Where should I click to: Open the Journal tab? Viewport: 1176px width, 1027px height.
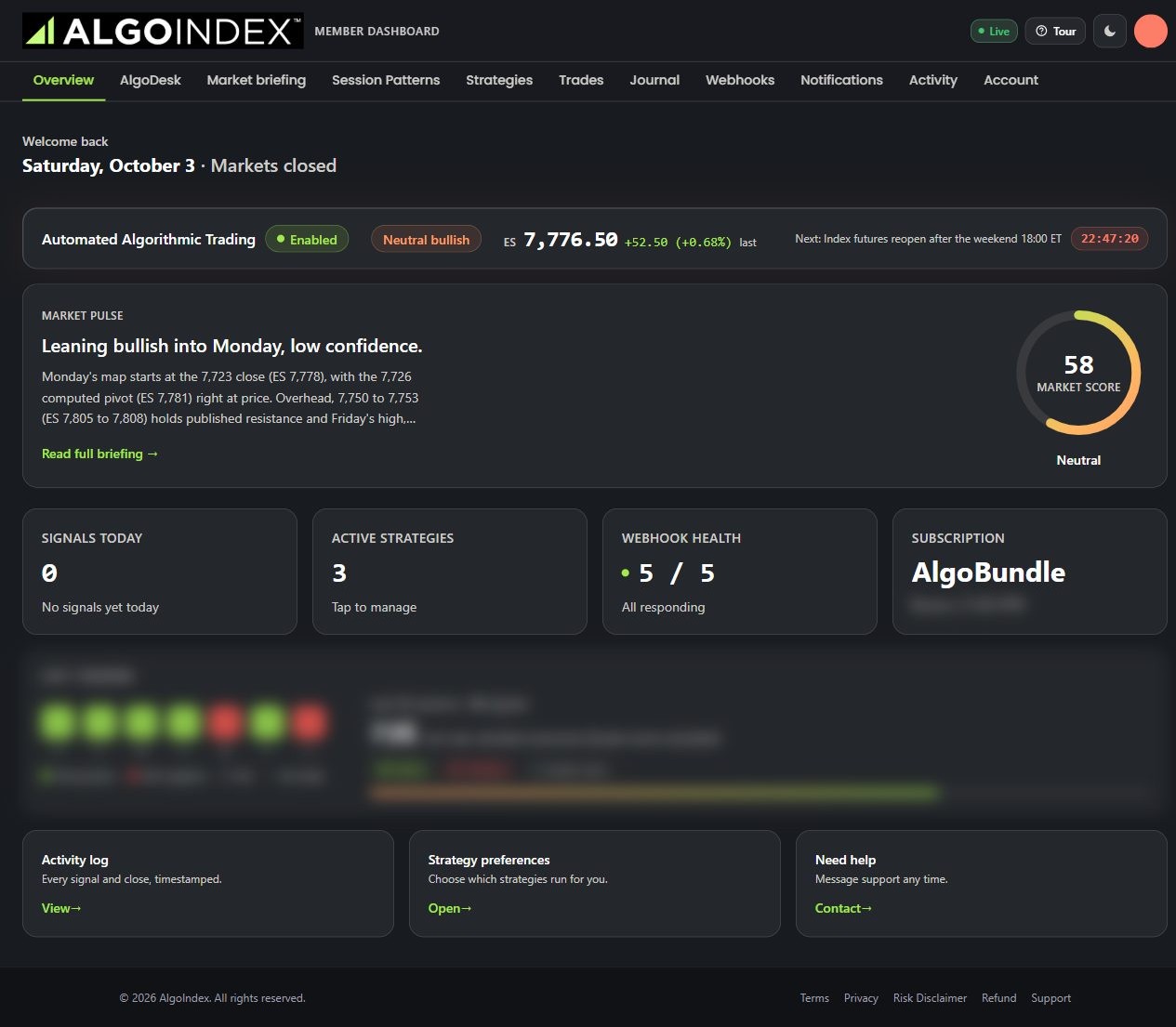[x=654, y=80]
